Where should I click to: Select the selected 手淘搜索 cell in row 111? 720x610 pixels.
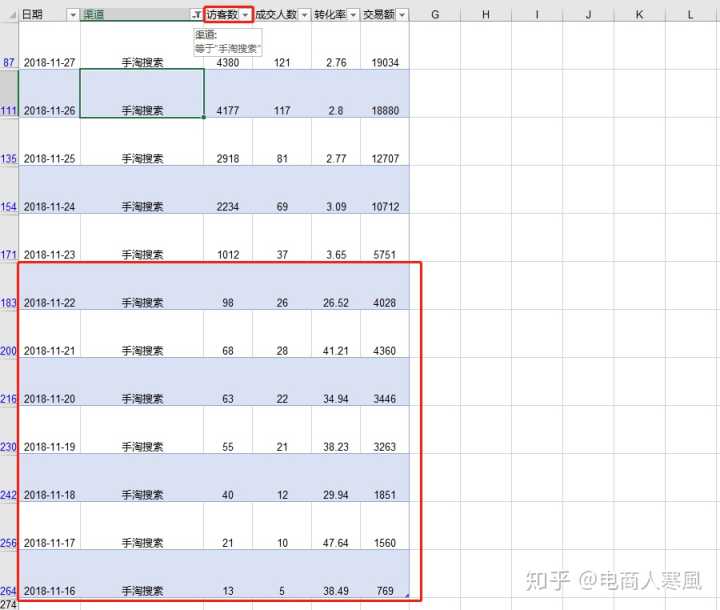[x=142, y=94]
